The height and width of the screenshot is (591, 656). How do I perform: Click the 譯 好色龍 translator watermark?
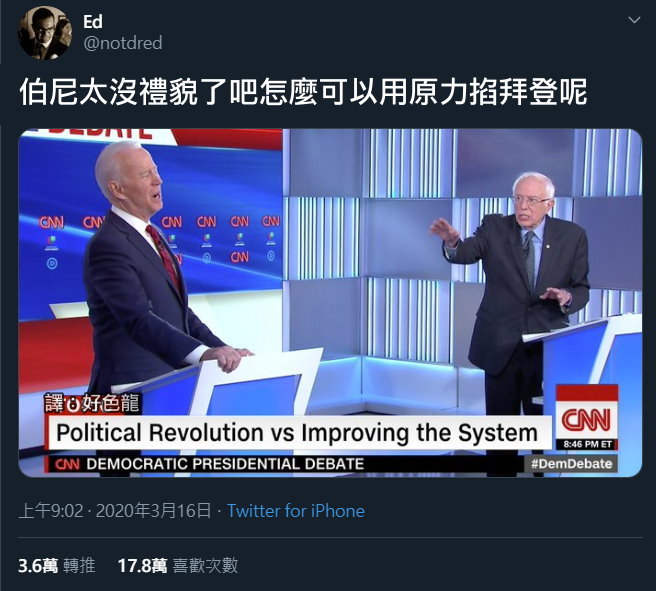(x=92, y=403)
